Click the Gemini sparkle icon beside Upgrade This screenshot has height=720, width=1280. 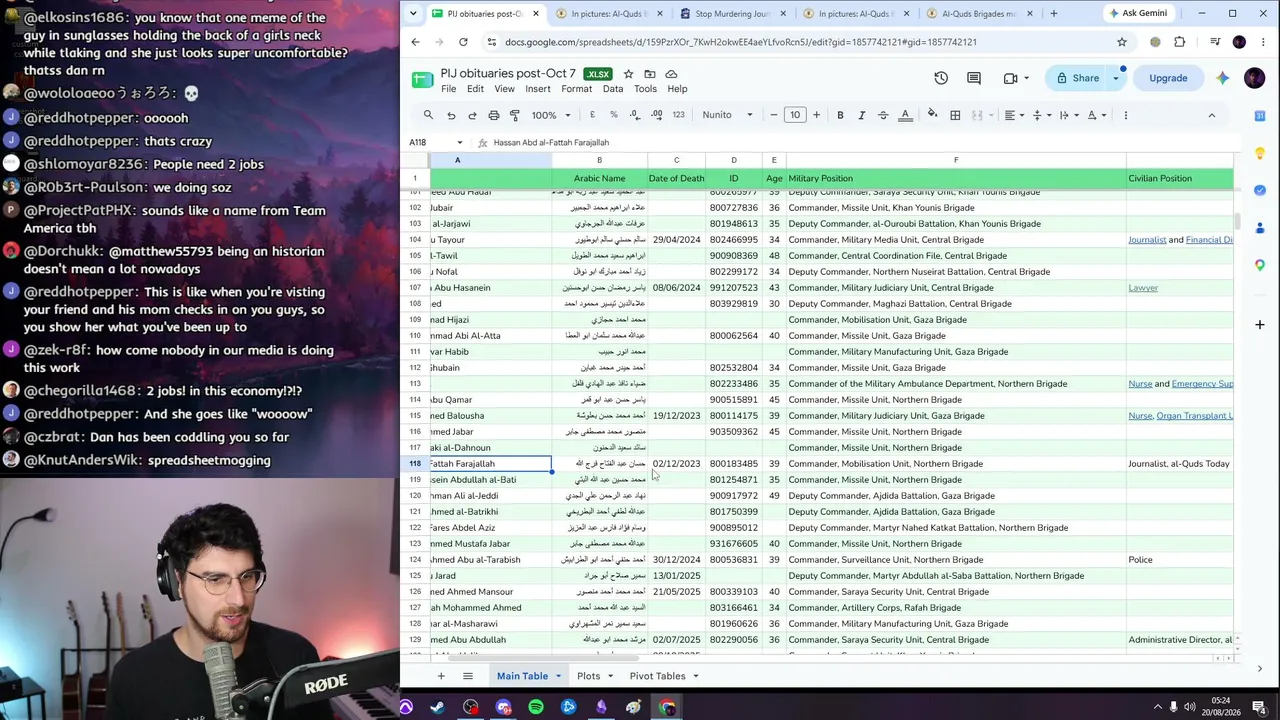tap(1222, 78)
